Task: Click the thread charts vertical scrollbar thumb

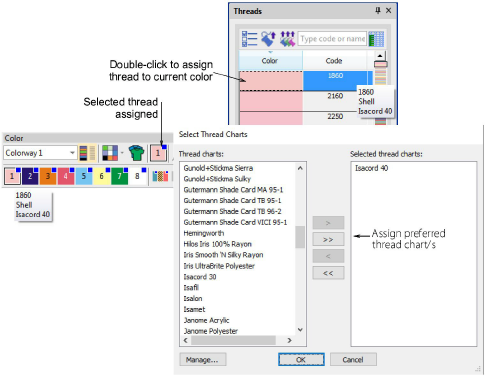Action: coord(300,237)
